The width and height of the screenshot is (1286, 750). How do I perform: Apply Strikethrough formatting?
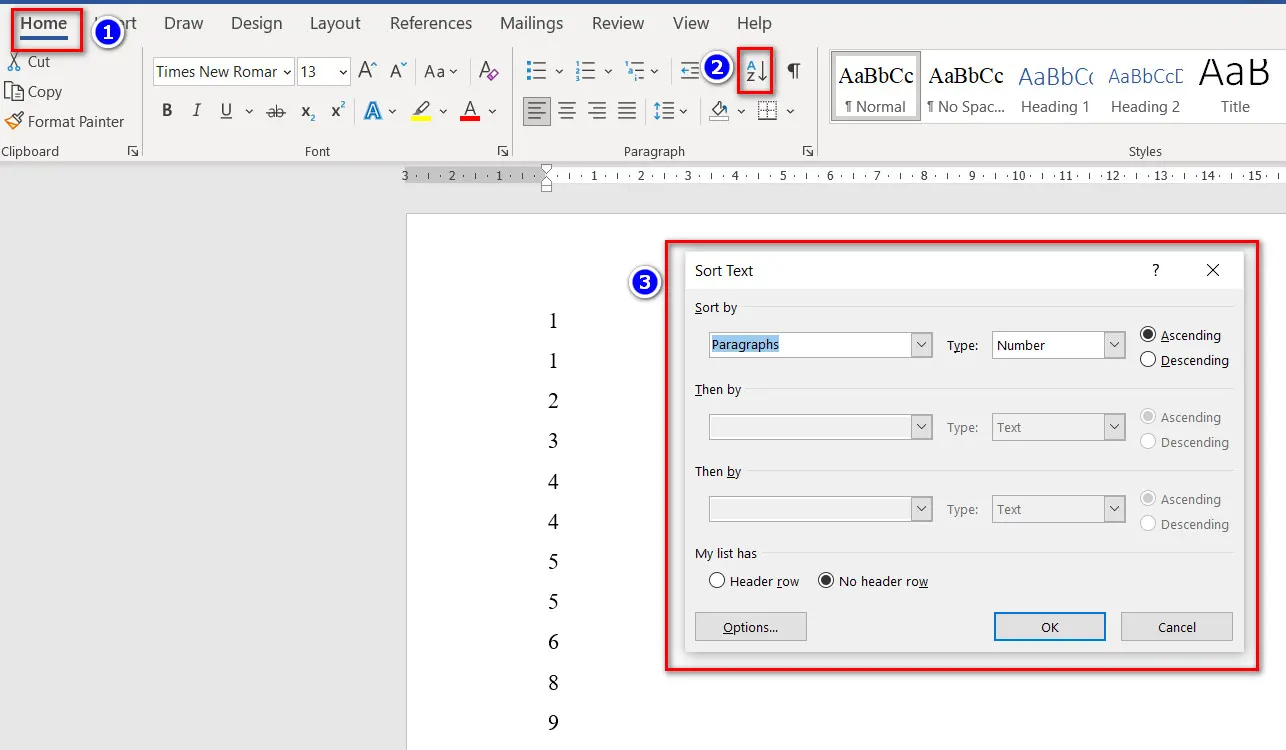click(276, 111)
